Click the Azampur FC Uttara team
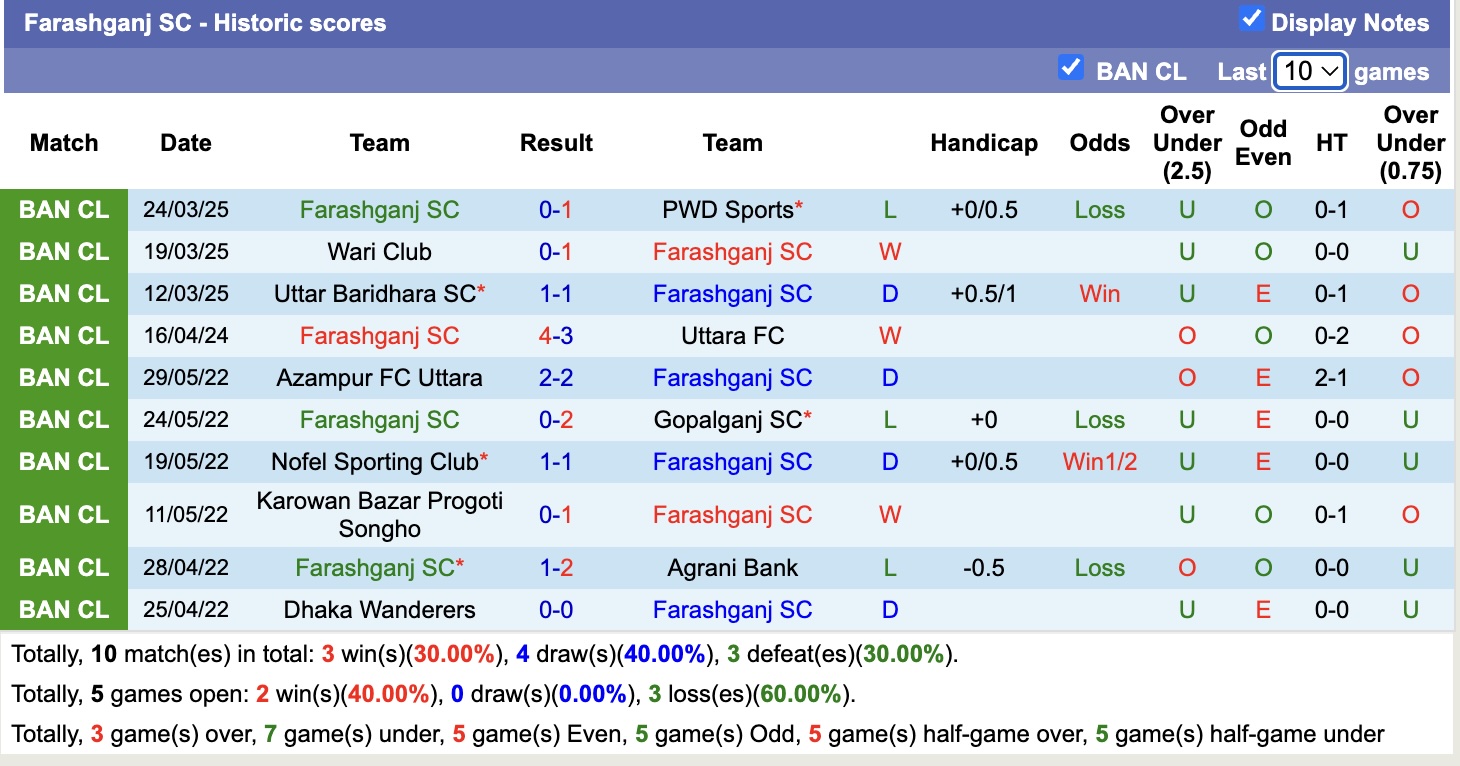Viewport: 1460px width, 766px height. [x=379, y=378]
